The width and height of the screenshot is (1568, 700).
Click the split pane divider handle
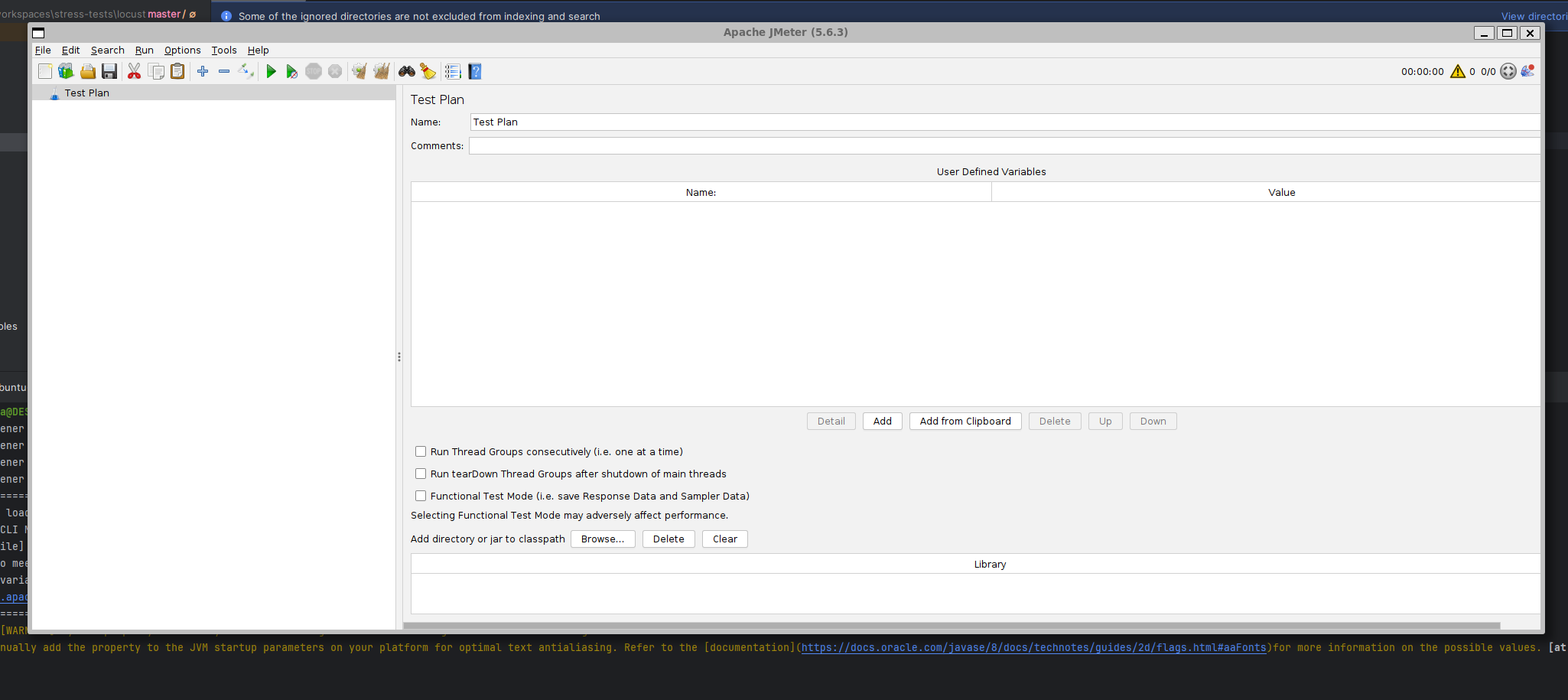pos(399,357)
